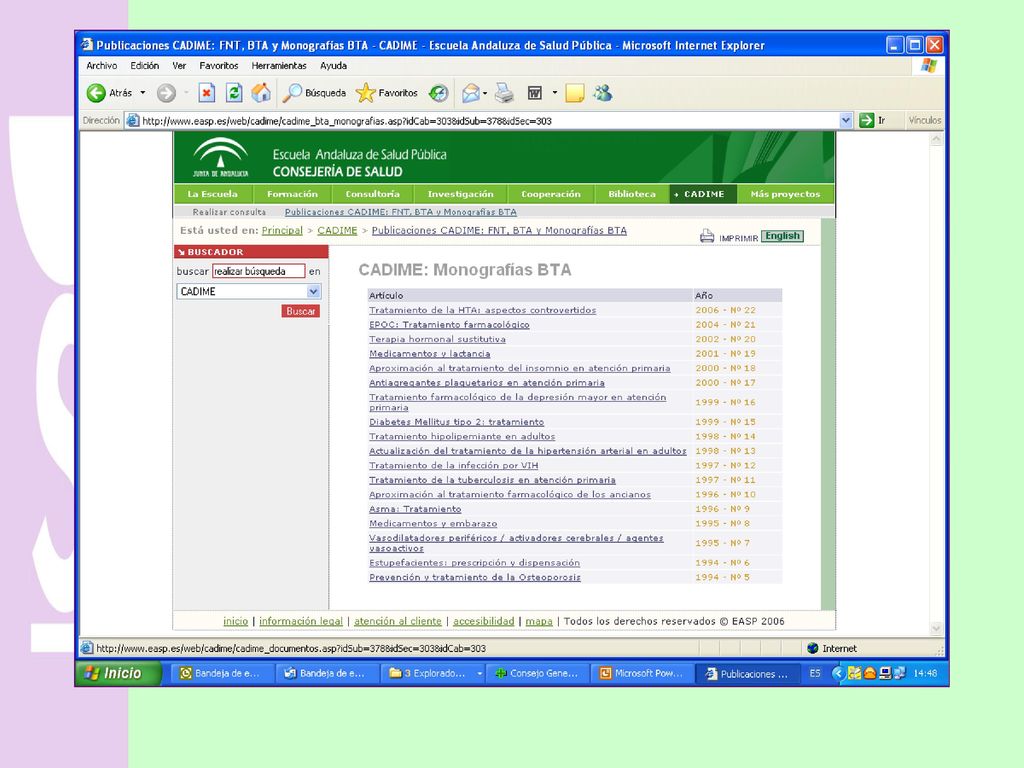Open the Biblioteca navigation tab
This screenshot has height=768, width=1024.
pos(632,194)
